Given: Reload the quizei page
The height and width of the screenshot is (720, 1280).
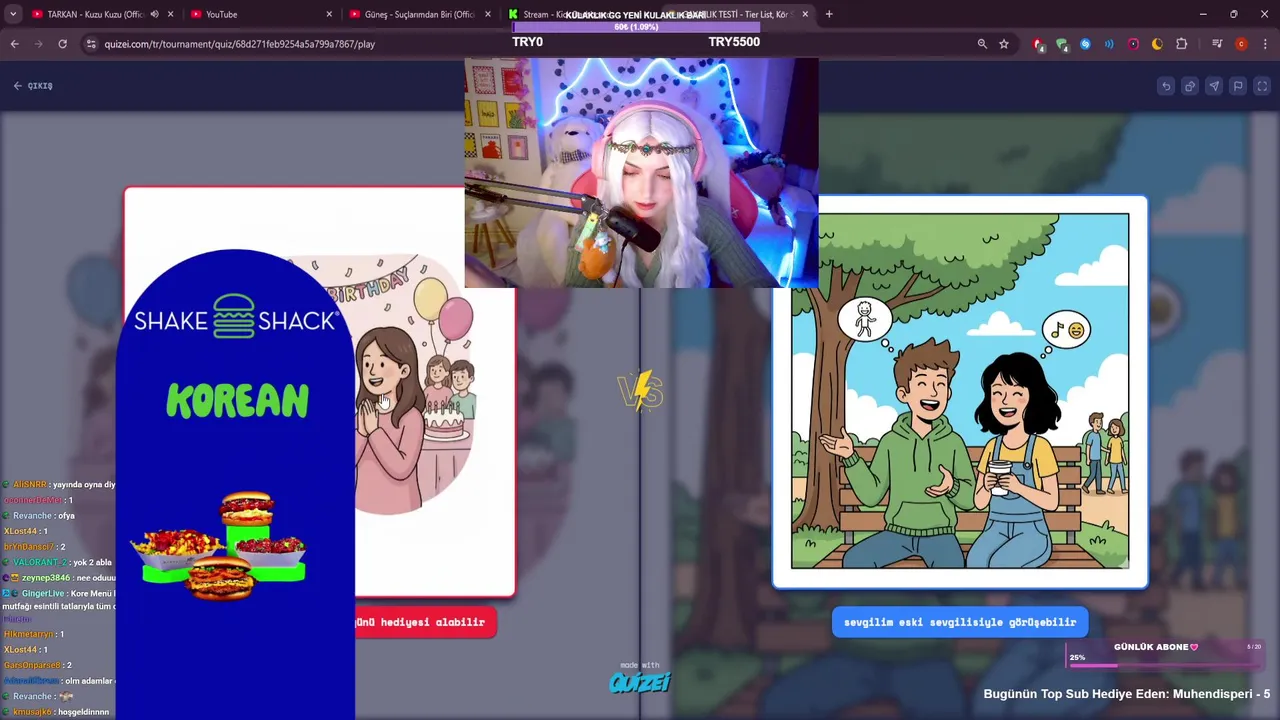Looking at the screenshot, I should point(62,44).
